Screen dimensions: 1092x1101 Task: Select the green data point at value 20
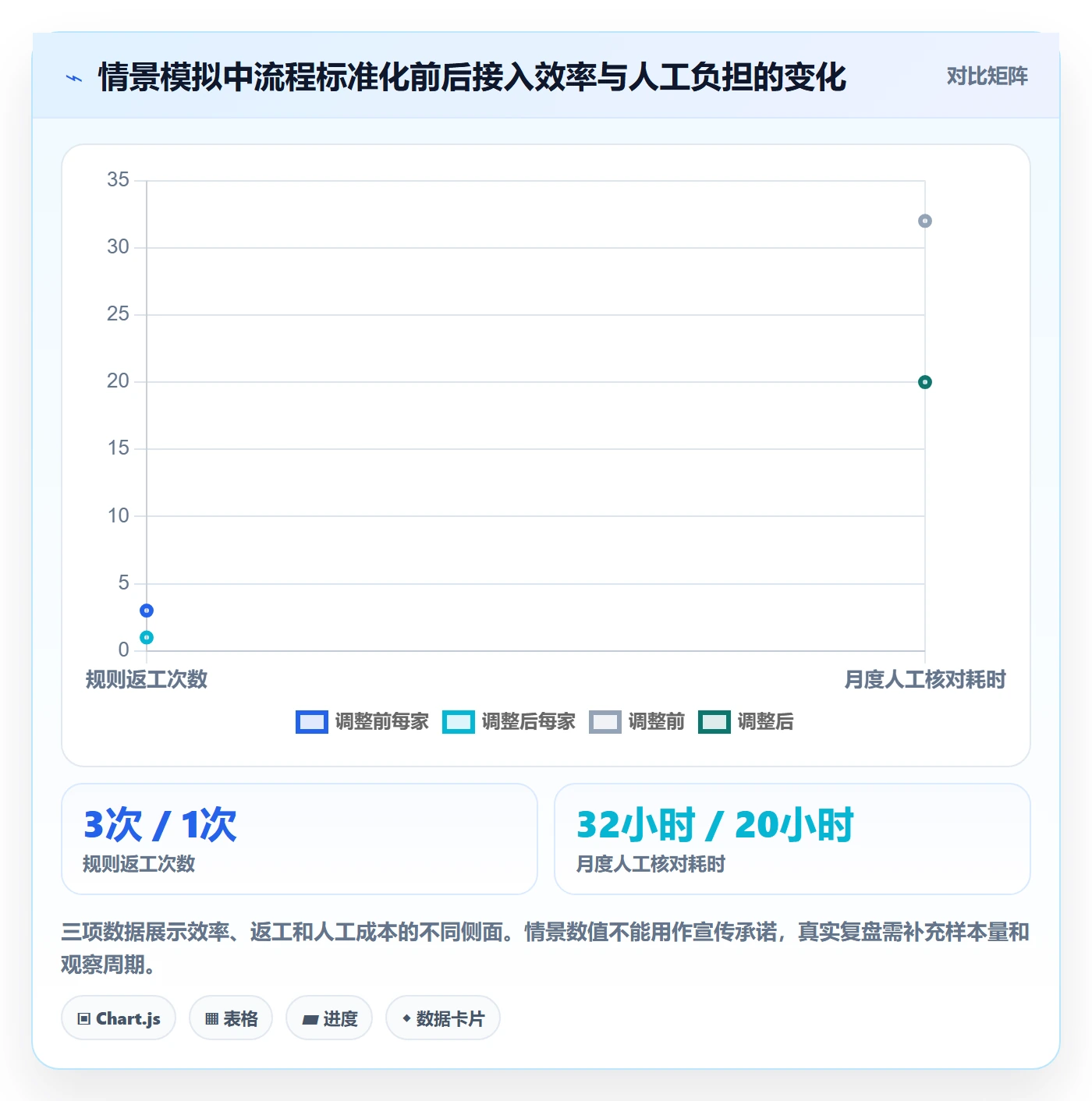coord(925,382)
